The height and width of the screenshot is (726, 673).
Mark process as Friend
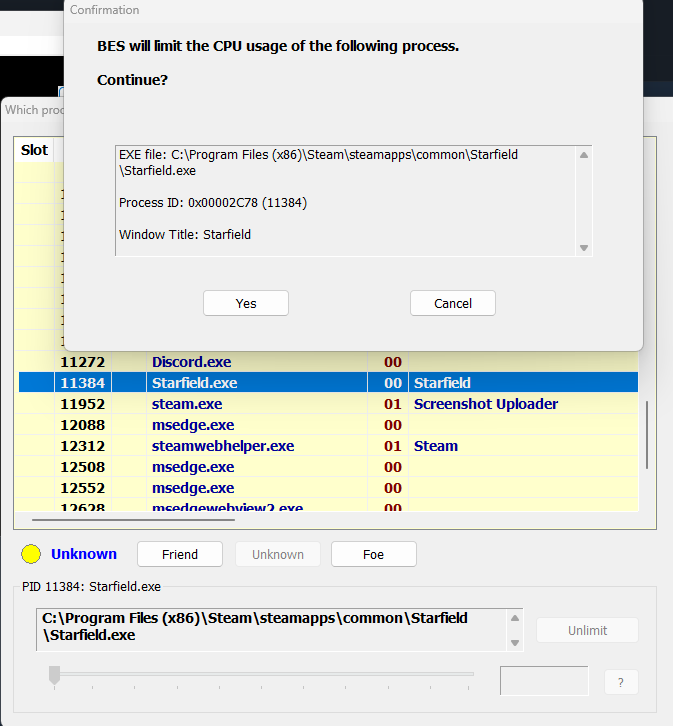tap(180, 554)
